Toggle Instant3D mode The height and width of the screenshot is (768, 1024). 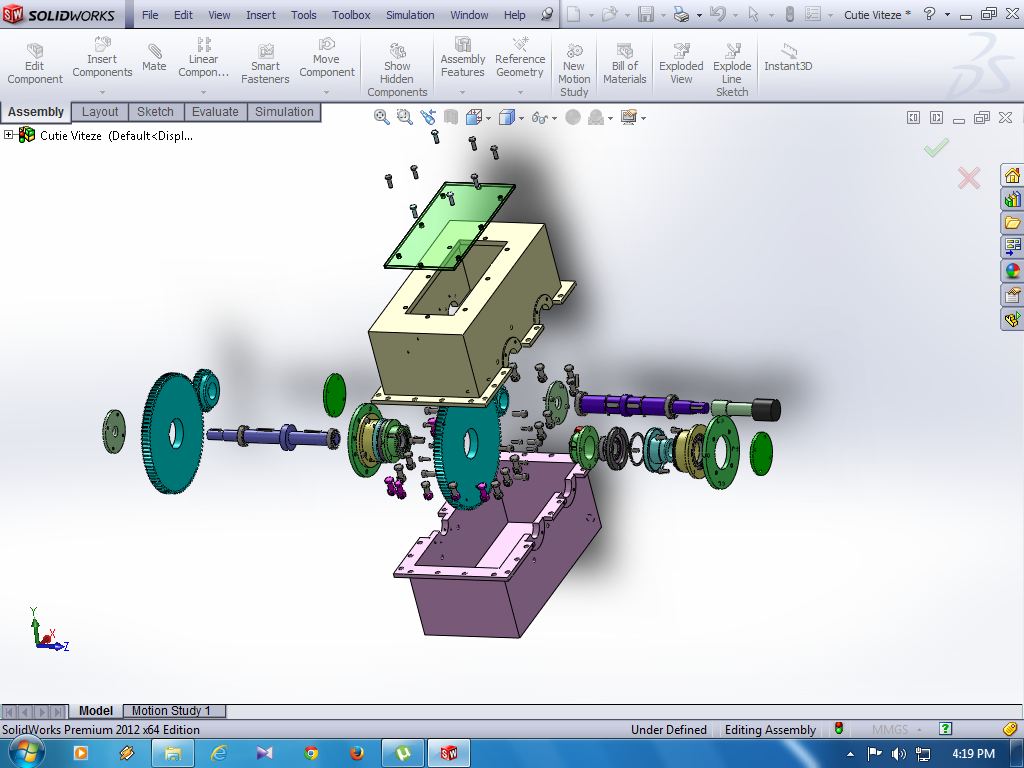[x=788, y=57]
